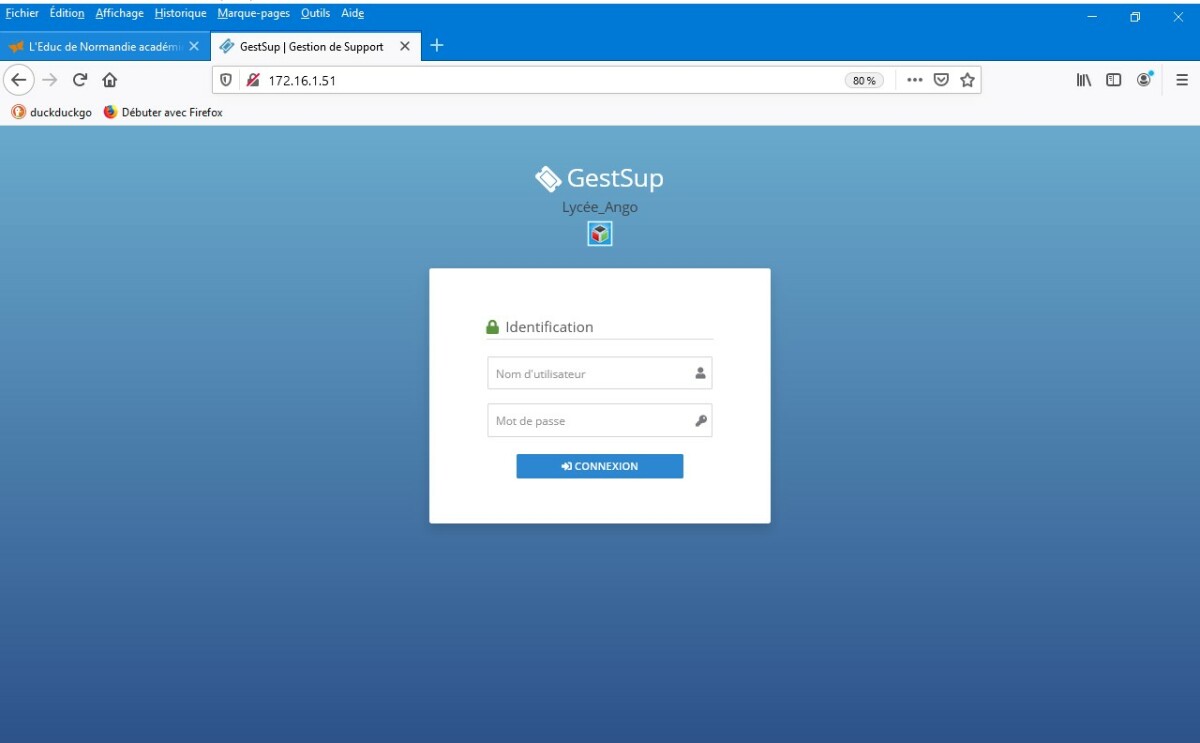Bookmark this page with the star
1200x743 pixels.
click(x=967, y=80)
